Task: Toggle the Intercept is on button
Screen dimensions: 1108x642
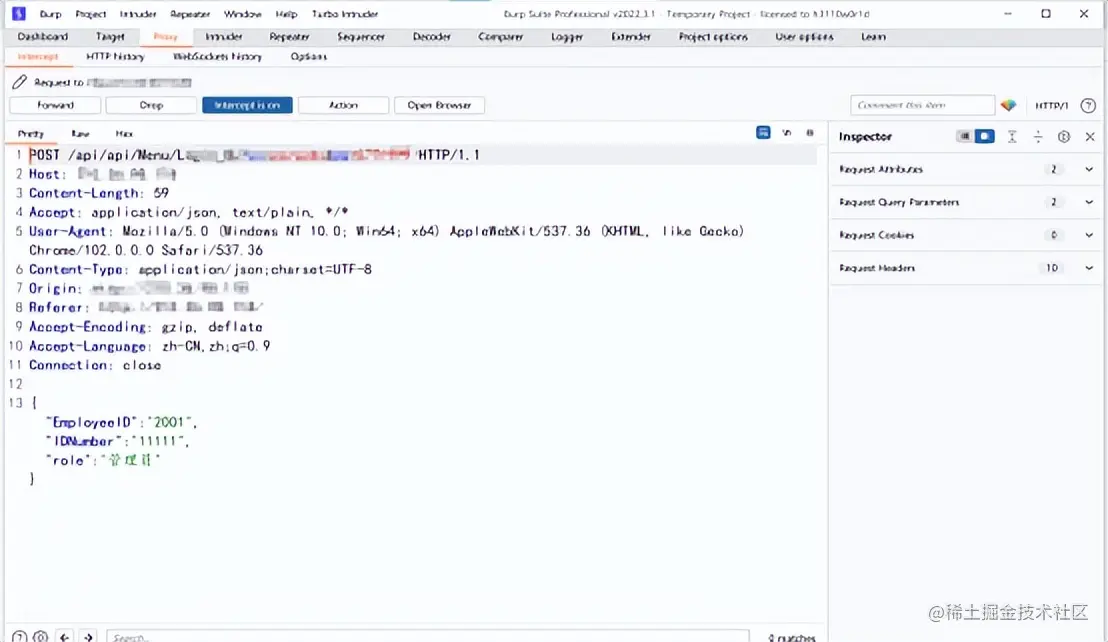Action: (x=247, y=105)
